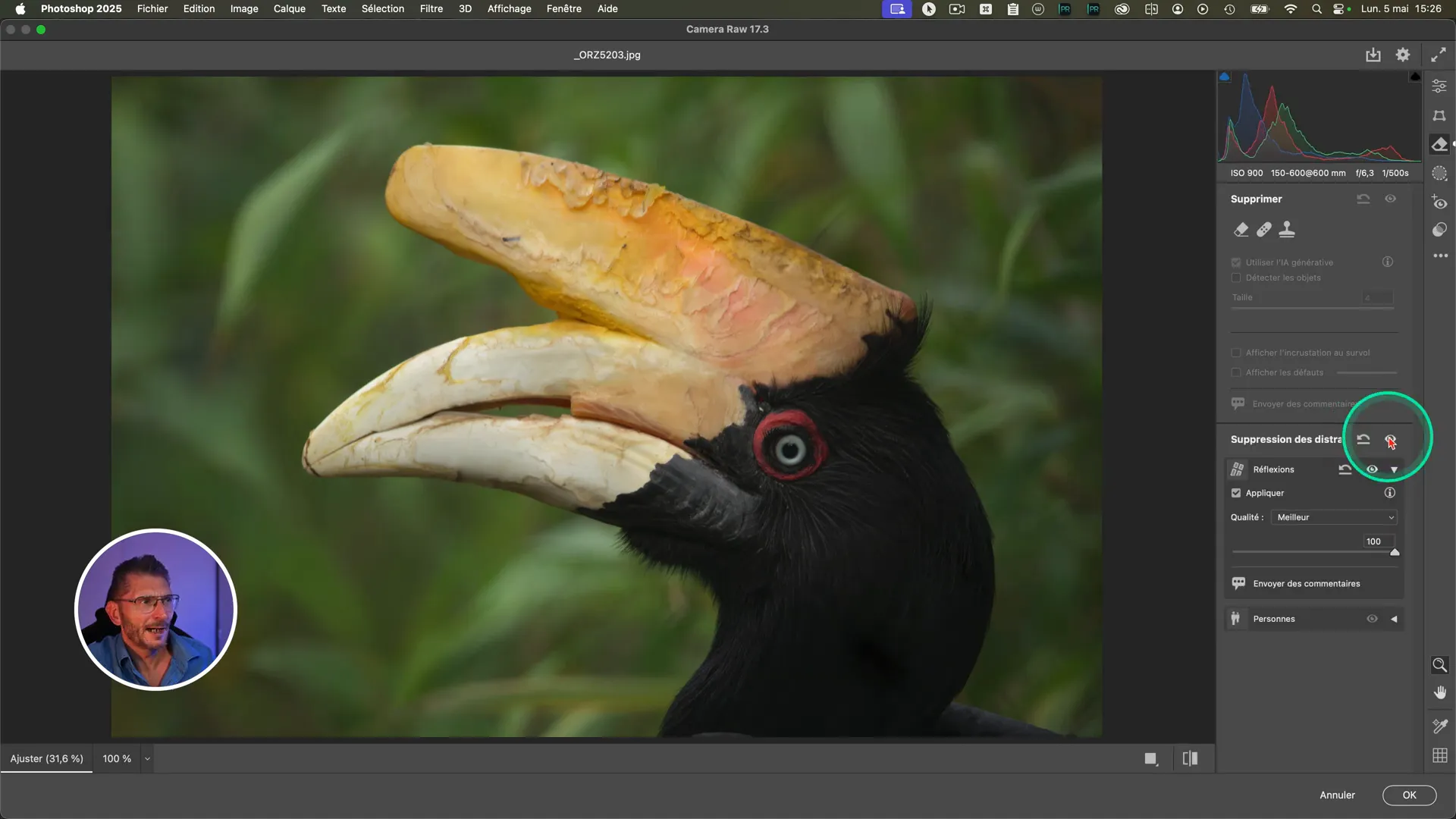
Task: Uncheck the Appliquer checkbox
Action: [1236, 493]
